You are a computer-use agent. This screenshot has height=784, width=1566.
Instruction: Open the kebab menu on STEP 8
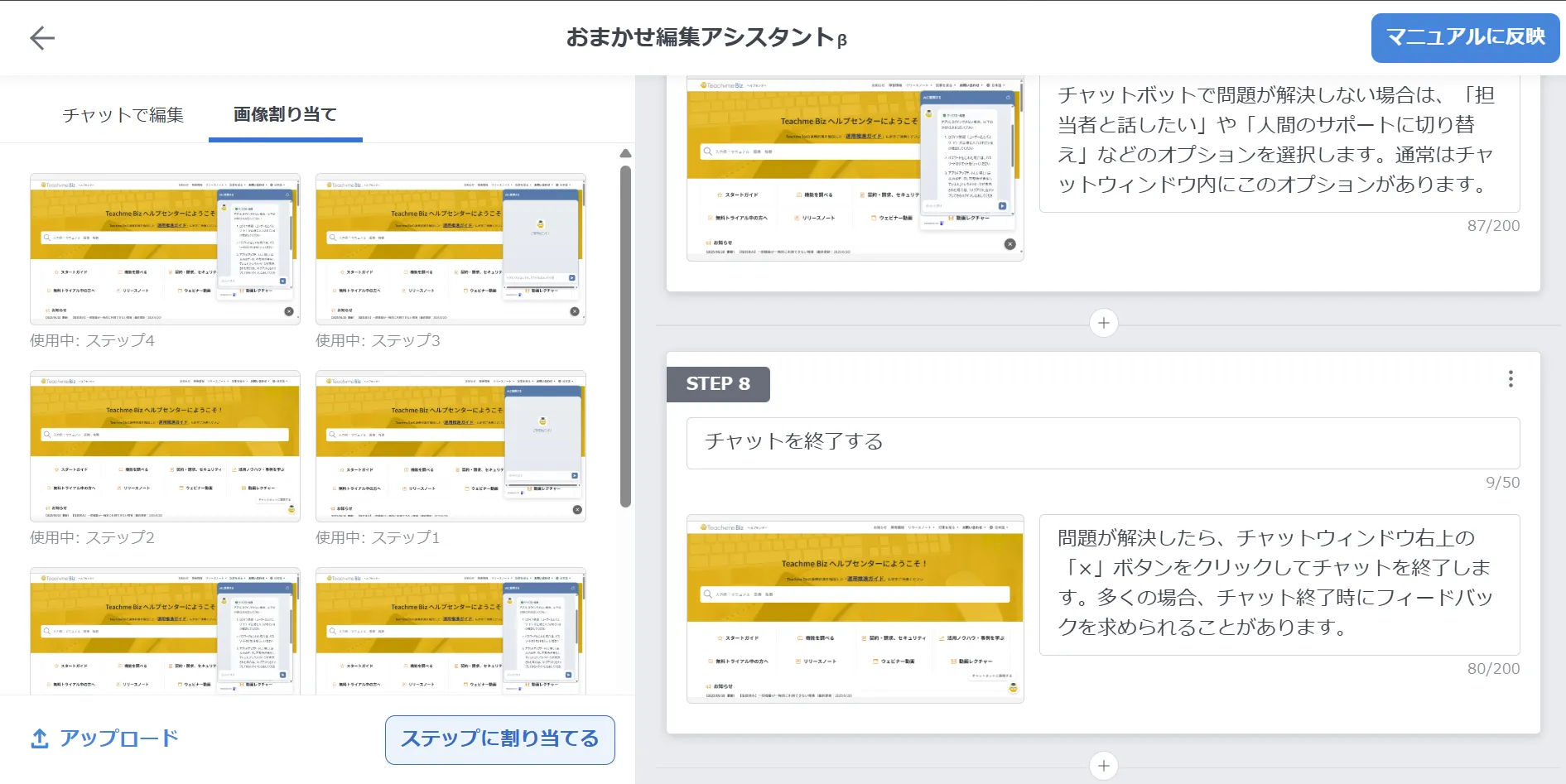pos(1510,379)
